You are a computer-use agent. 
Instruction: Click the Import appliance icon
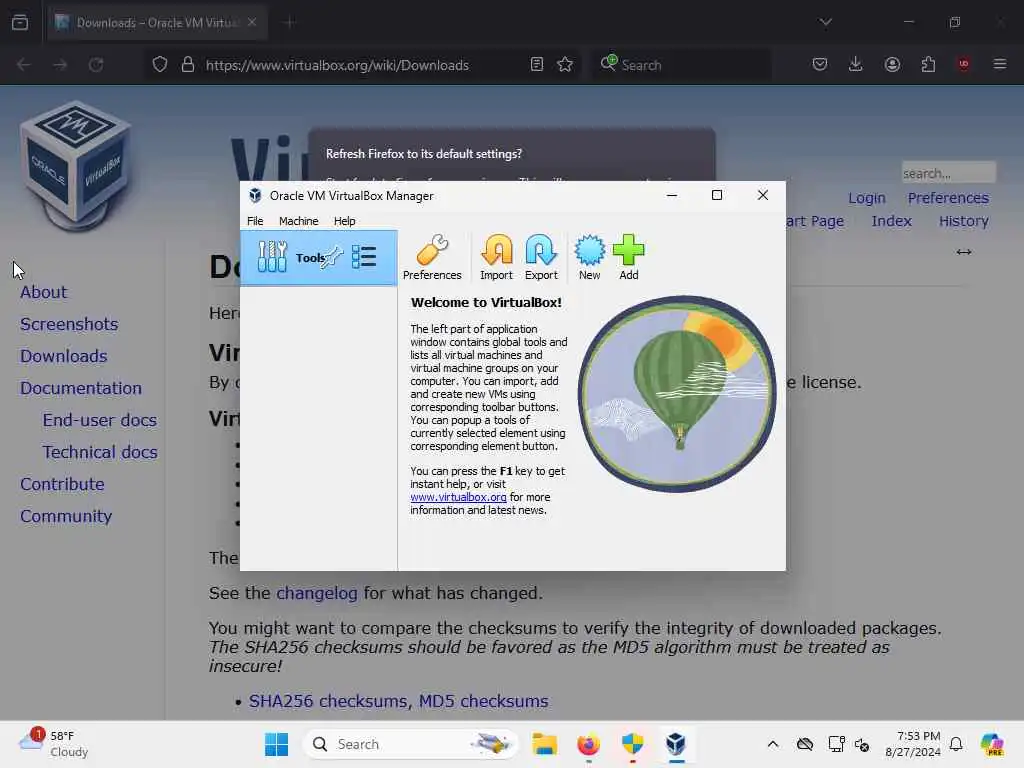(496, 257)
